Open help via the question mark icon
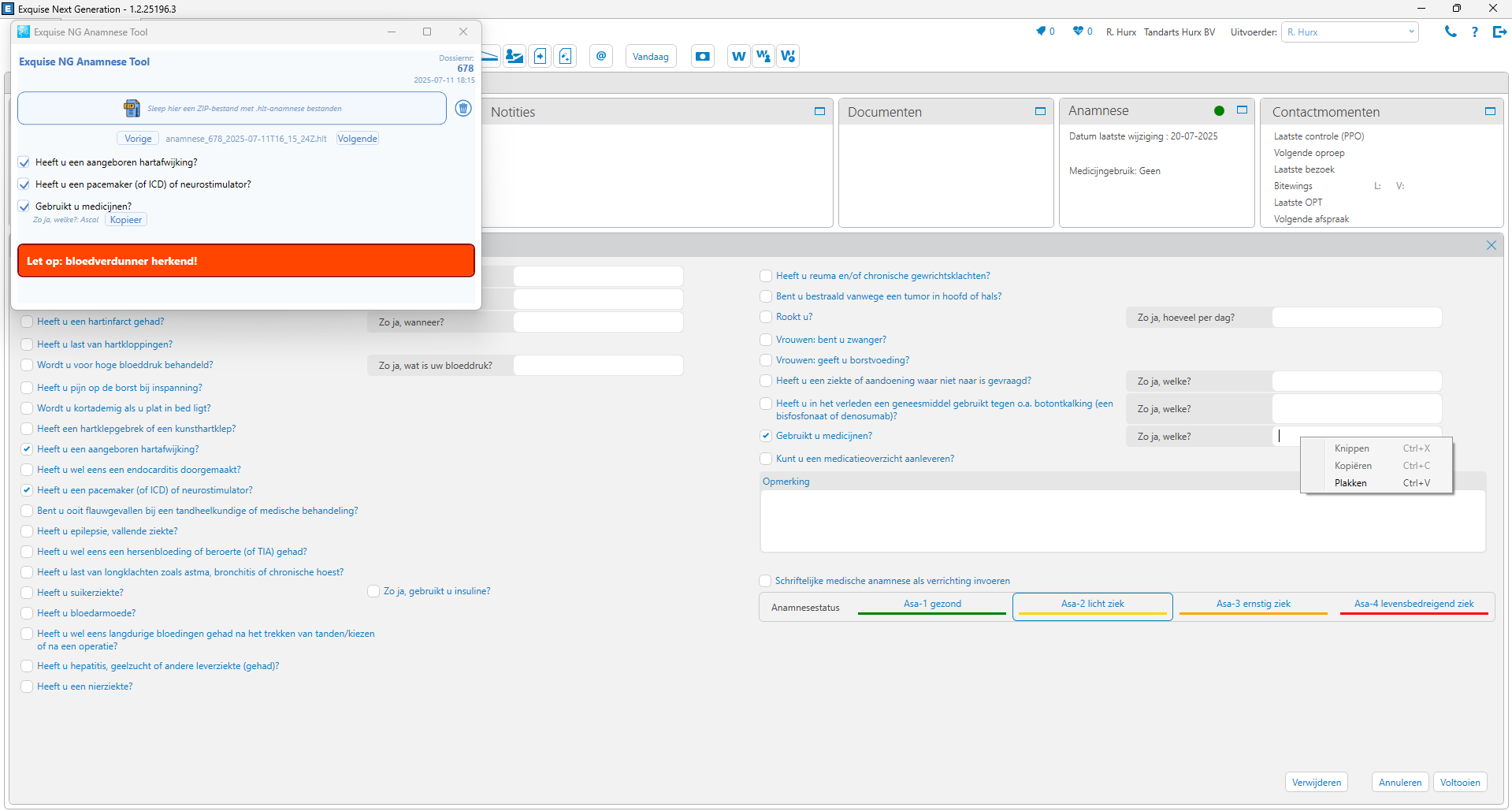 pos(1475,32)
